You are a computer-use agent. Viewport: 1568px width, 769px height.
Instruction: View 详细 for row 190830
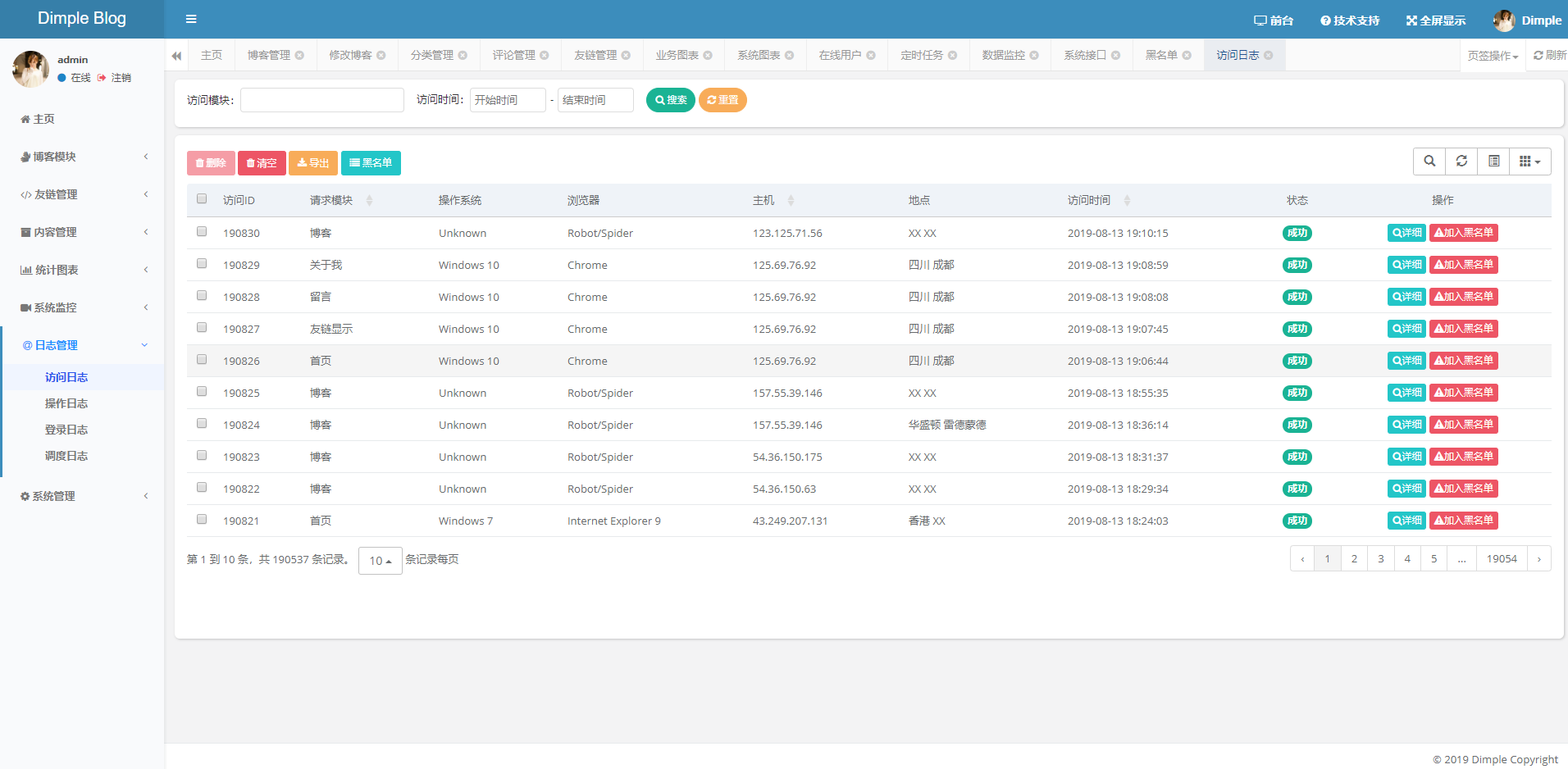point(1407,233)
